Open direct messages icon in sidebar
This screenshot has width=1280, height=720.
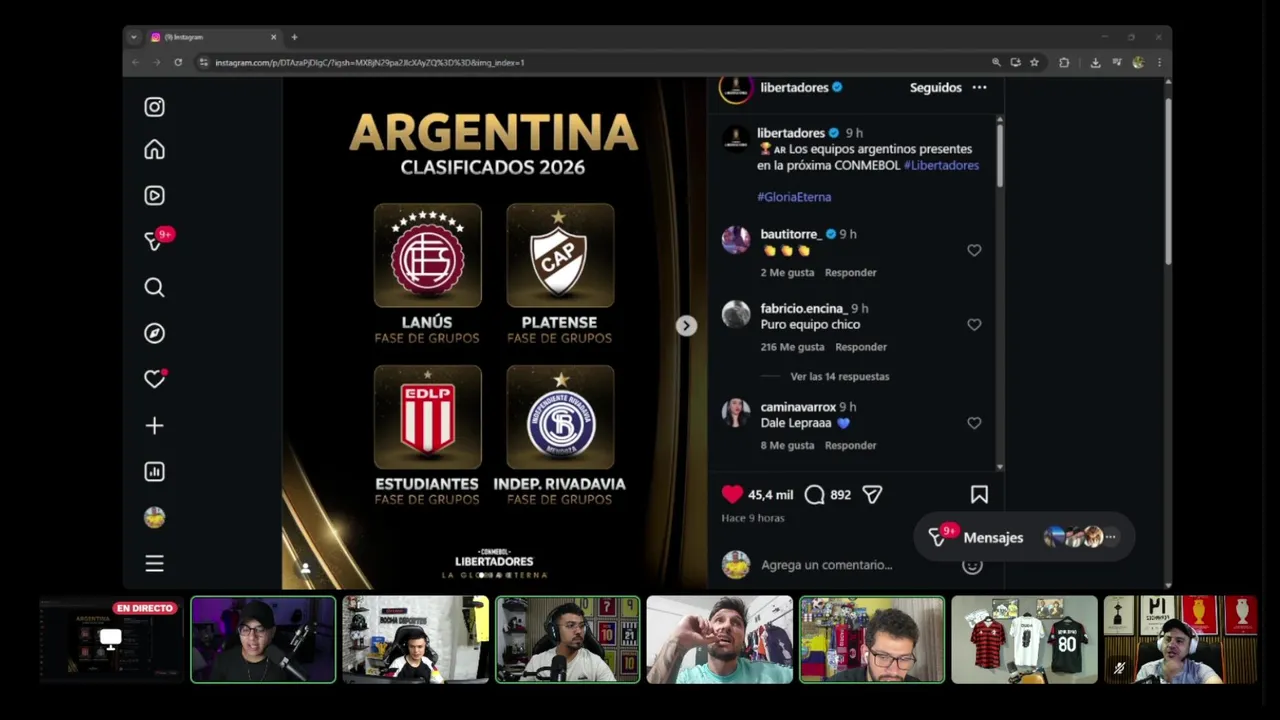click(x=154, y=241)
